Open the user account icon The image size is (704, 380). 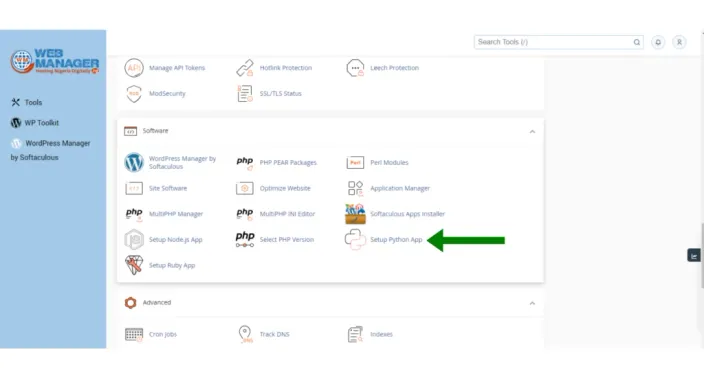click(679, 42)
